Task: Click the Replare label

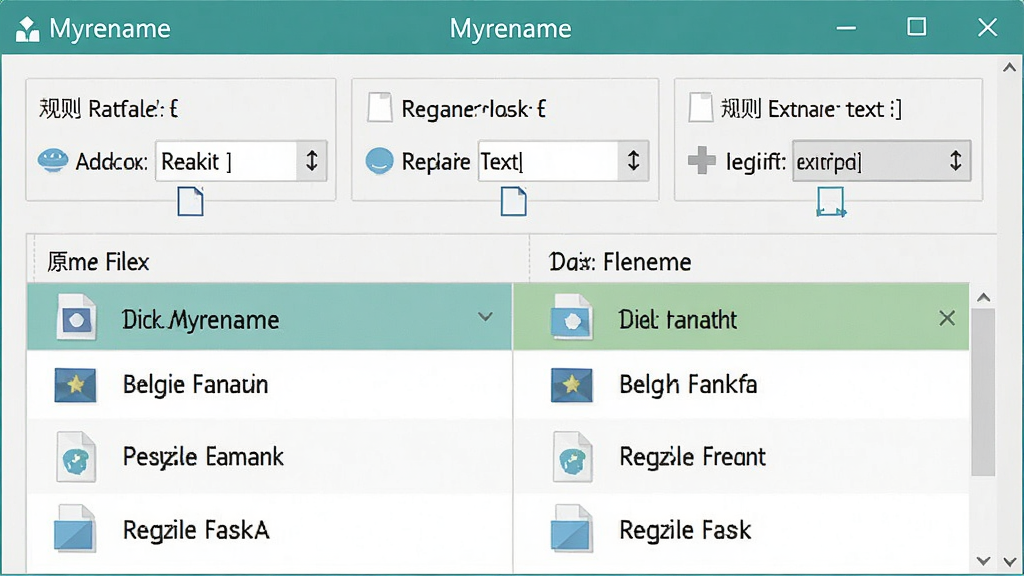Action: 436,161
